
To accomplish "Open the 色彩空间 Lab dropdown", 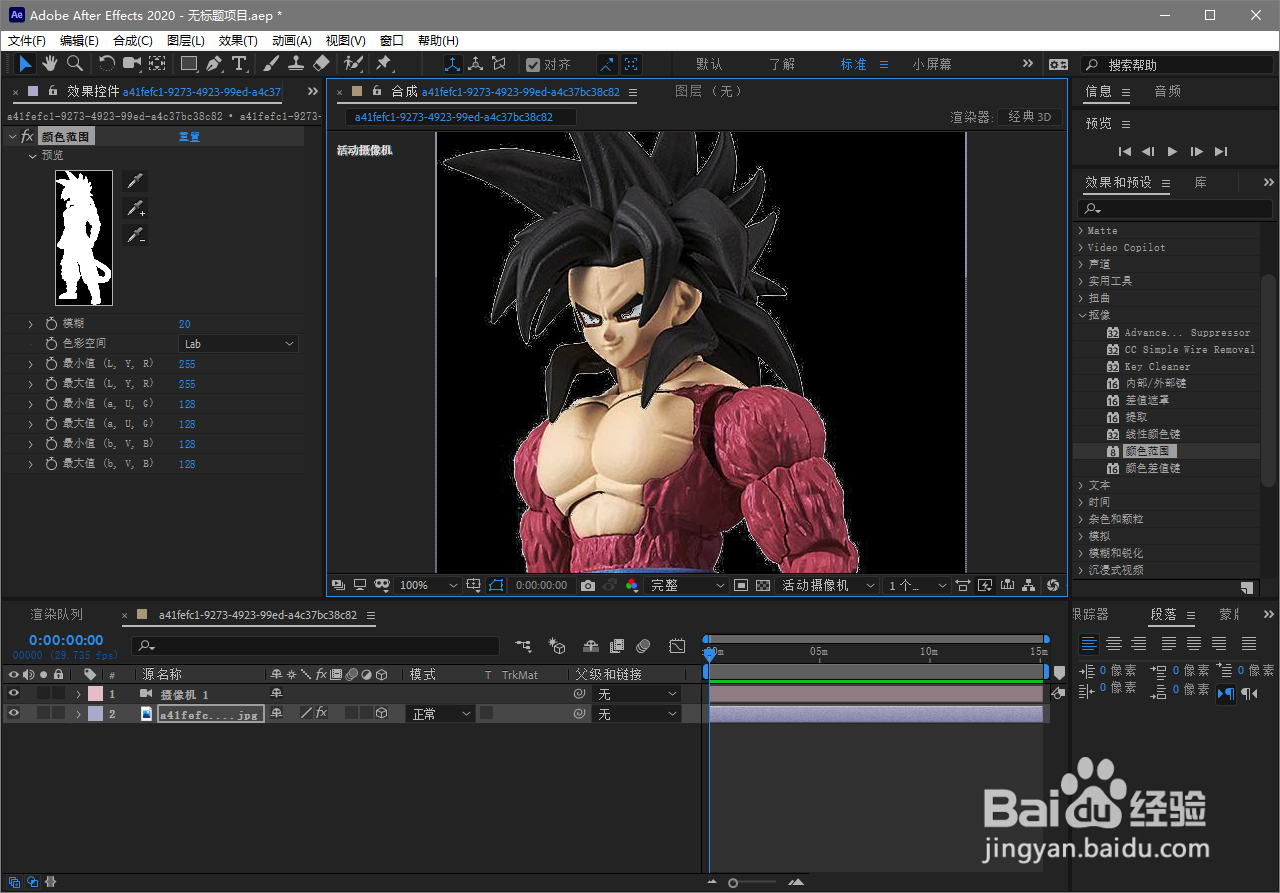I will 238,344.
